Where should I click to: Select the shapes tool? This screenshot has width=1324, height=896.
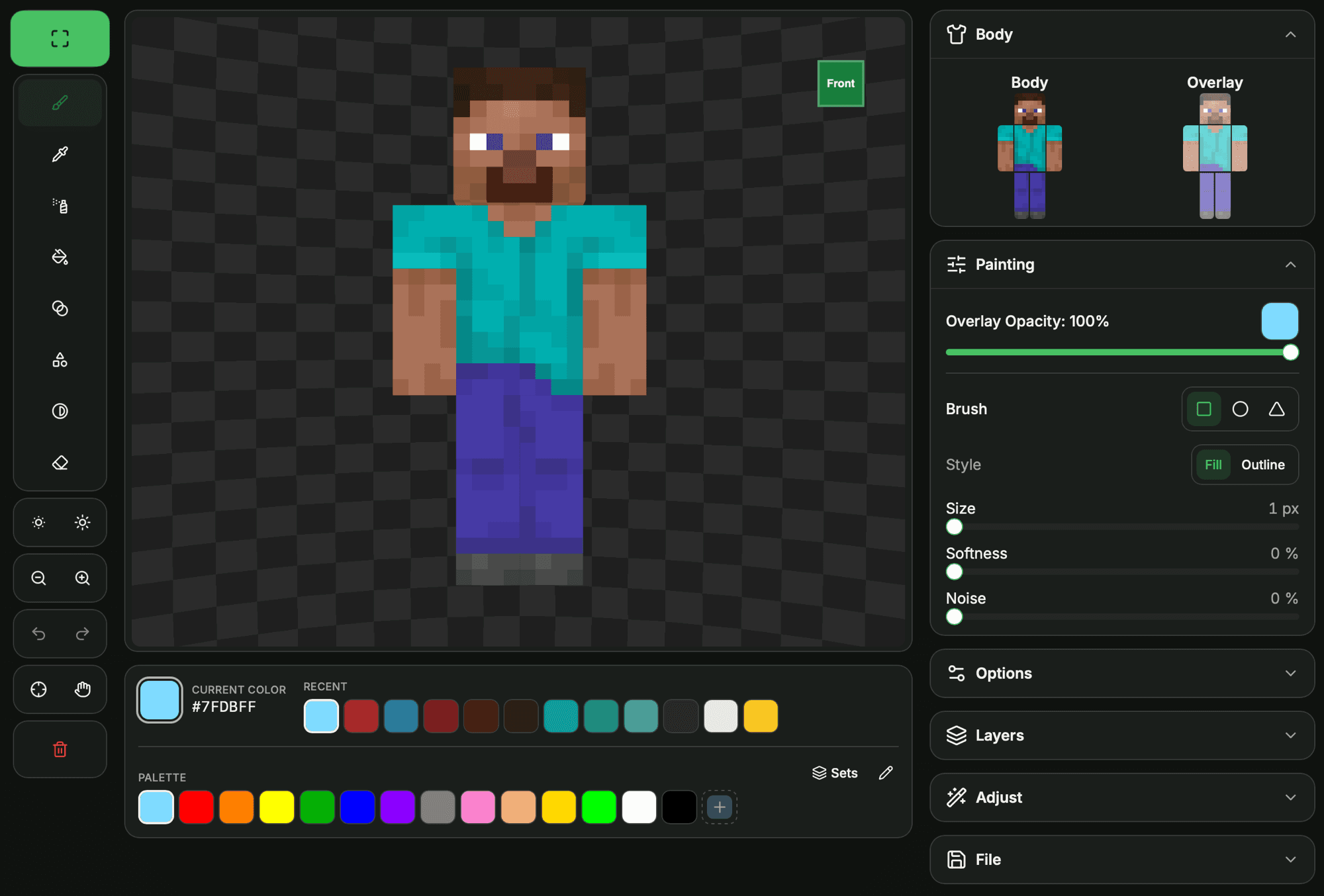coord(60,360)
